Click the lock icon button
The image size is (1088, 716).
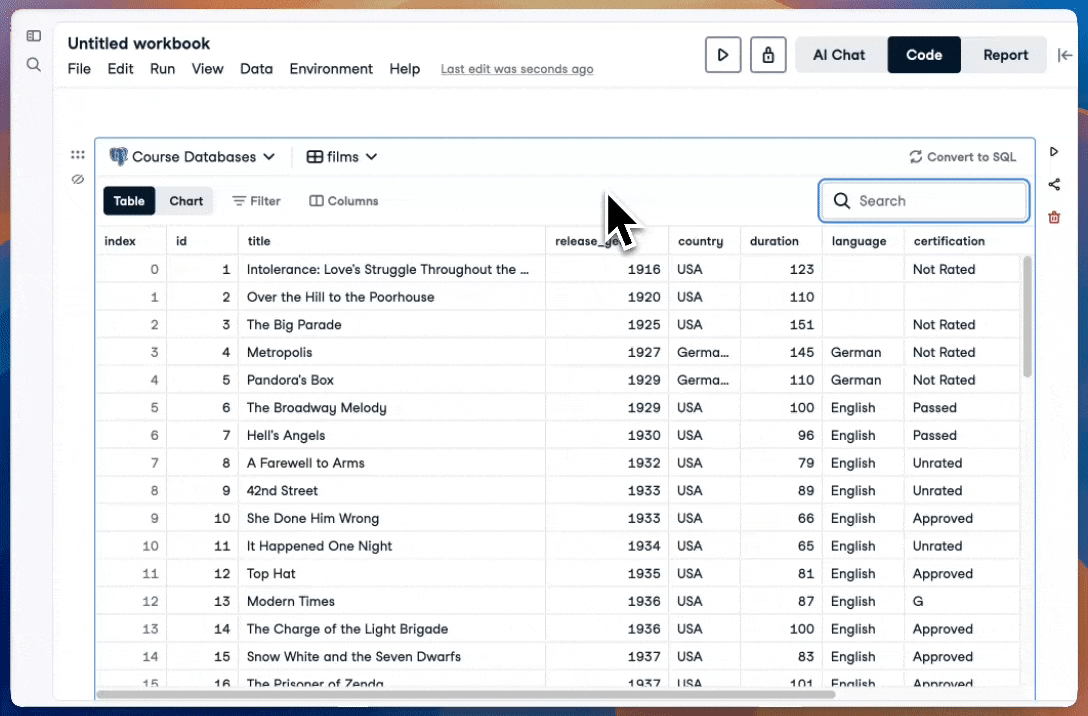pos(768,55)
